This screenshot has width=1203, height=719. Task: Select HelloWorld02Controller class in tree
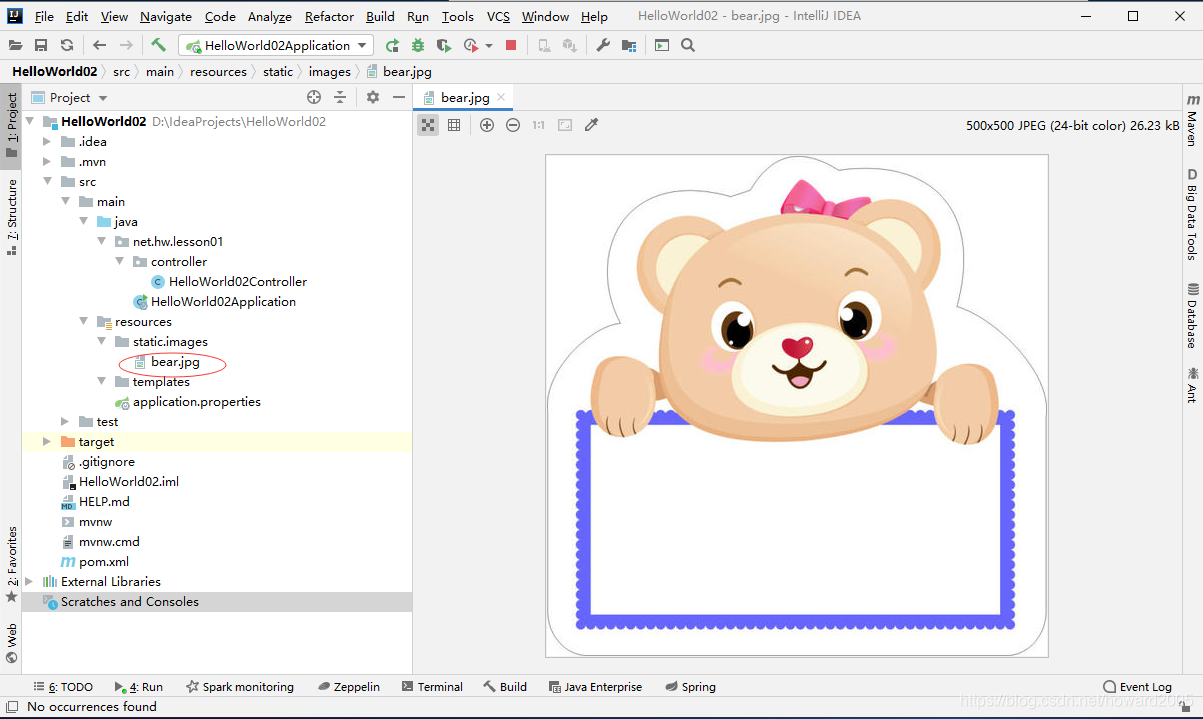click(237, 282)
